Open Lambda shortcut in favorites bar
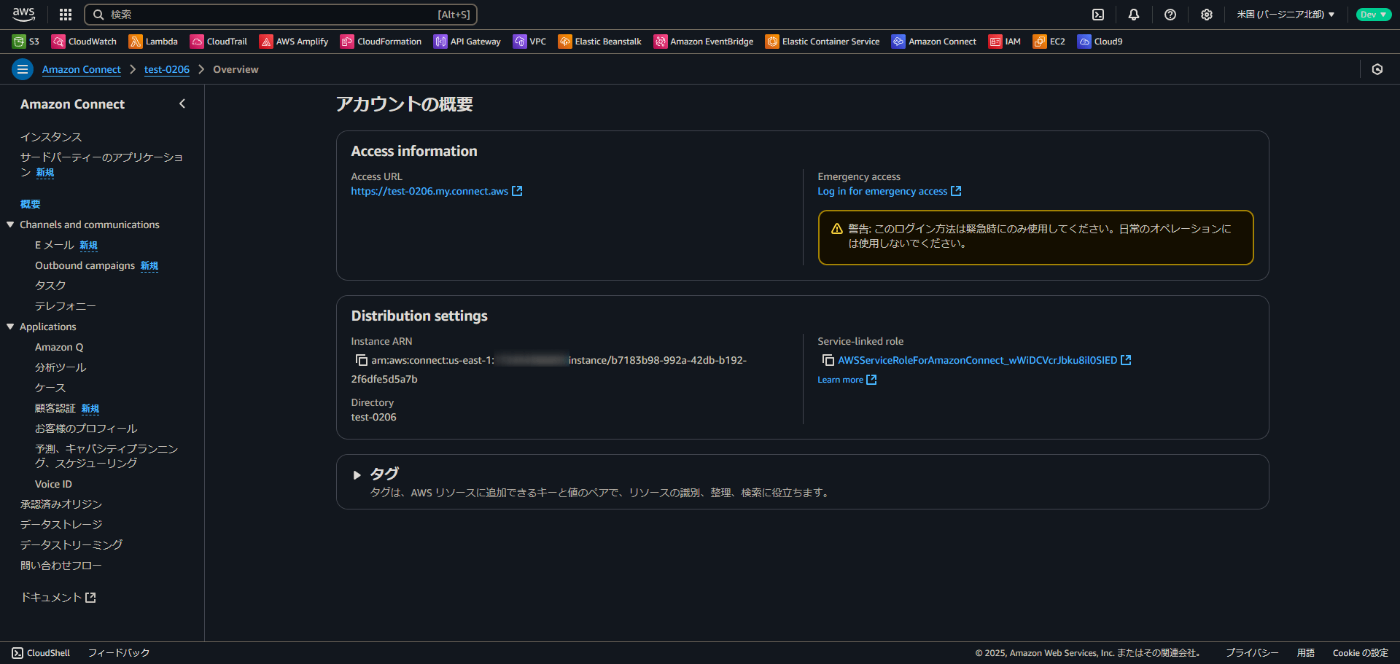The image size is (1400, 664). (x=153, y=42)
